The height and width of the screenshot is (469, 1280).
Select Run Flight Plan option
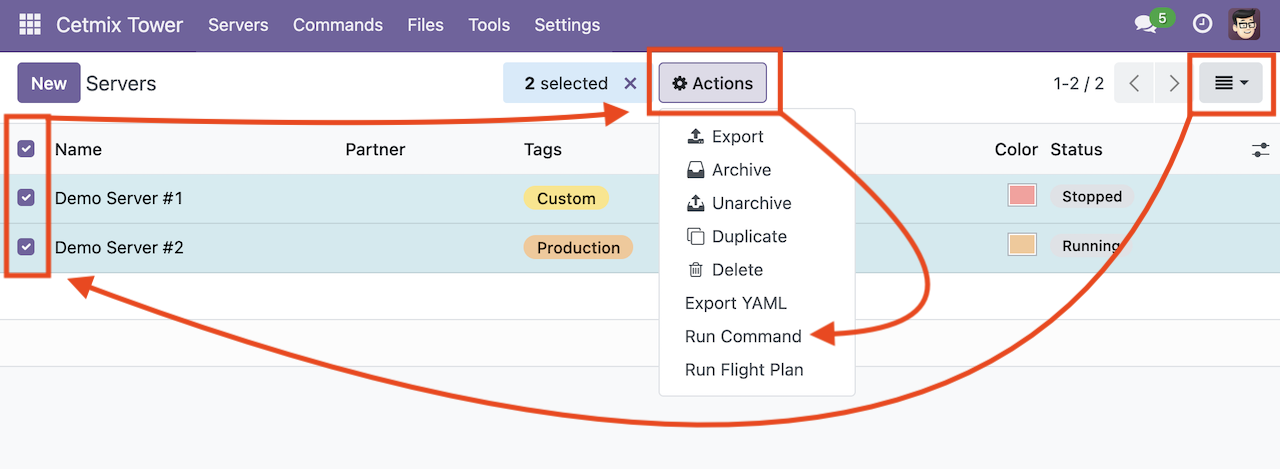pos(744,370)
